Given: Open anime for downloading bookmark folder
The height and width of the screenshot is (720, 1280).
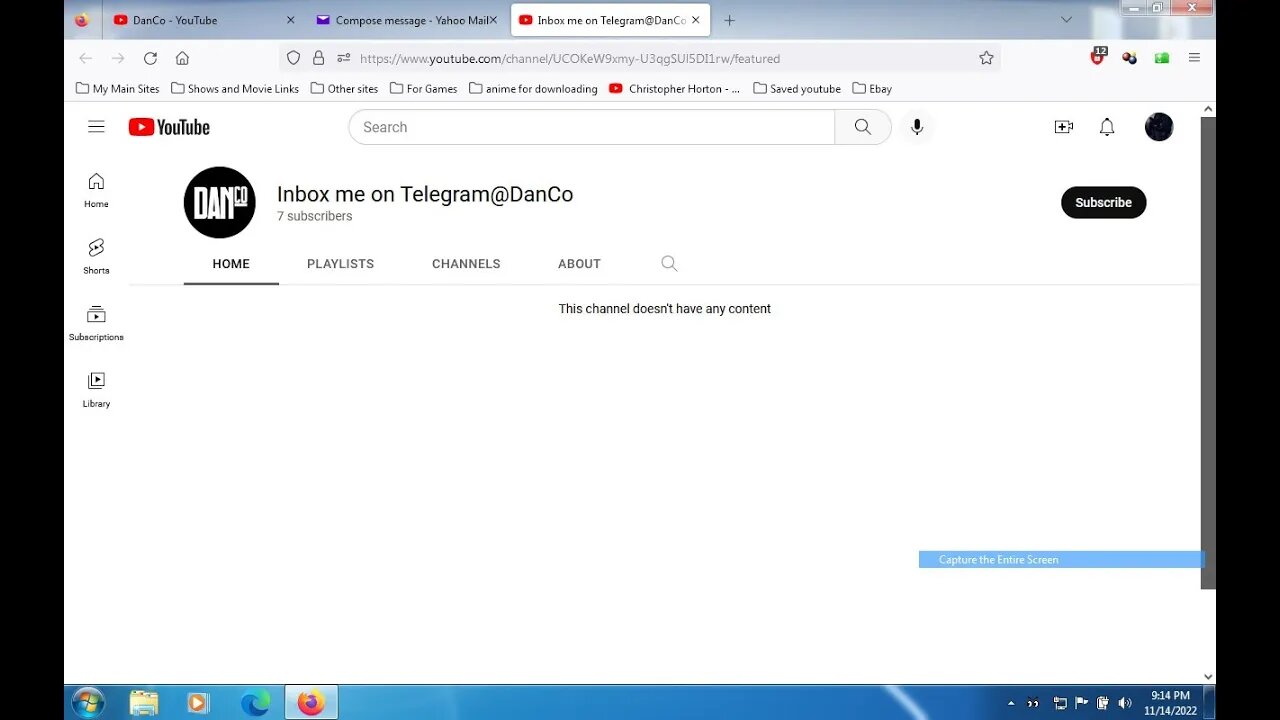Looking at the screenshot, I should (x=533, y=88).
